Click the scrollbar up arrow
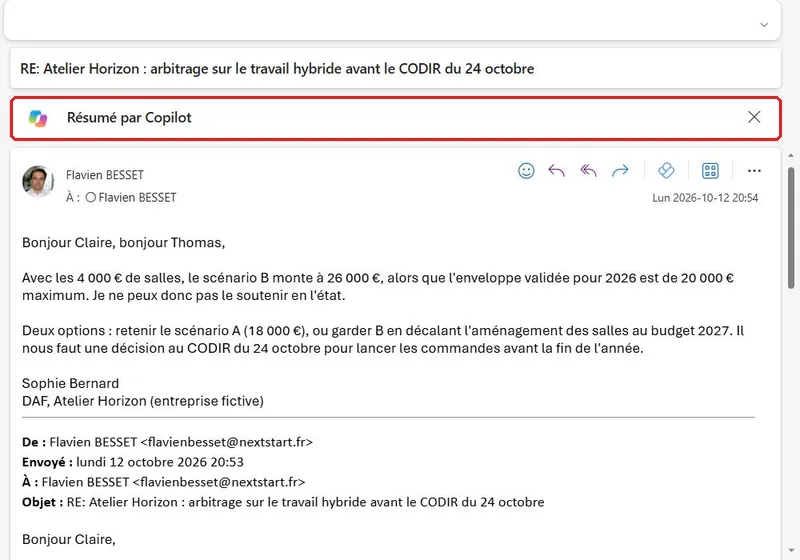 [x=791, y=156]
